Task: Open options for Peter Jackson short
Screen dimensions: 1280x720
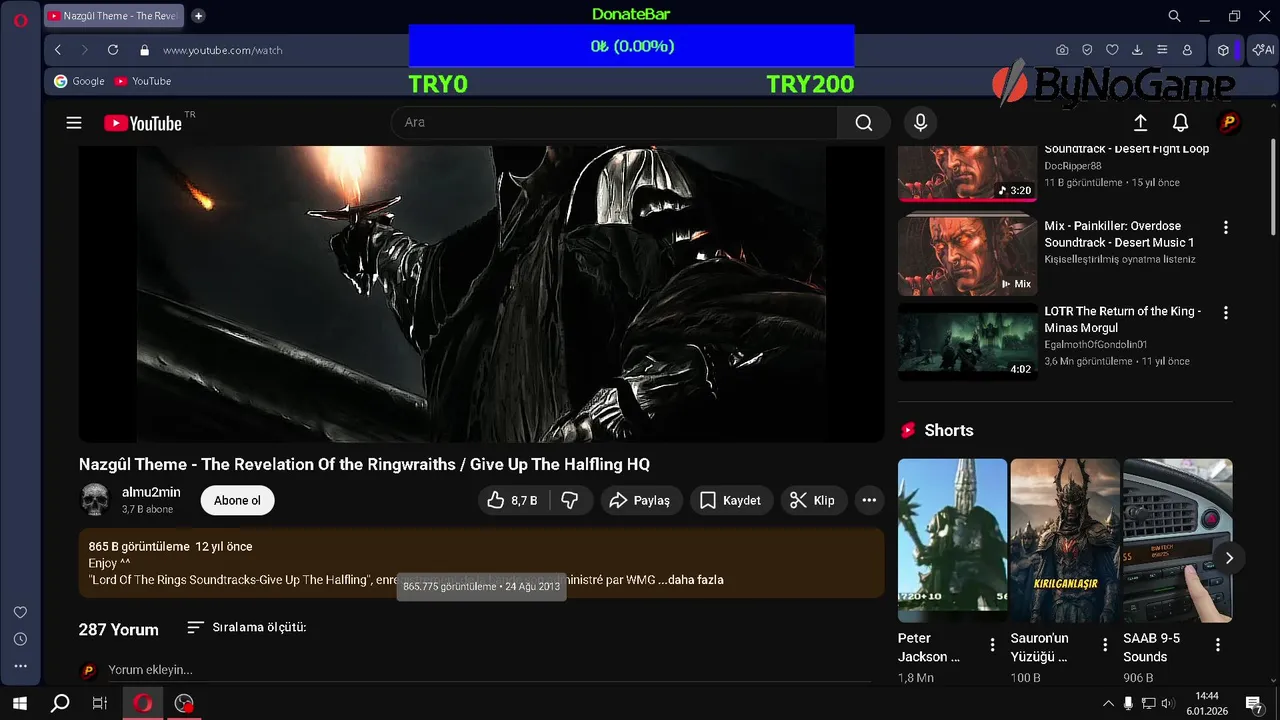Action: (x=992, y=645)
